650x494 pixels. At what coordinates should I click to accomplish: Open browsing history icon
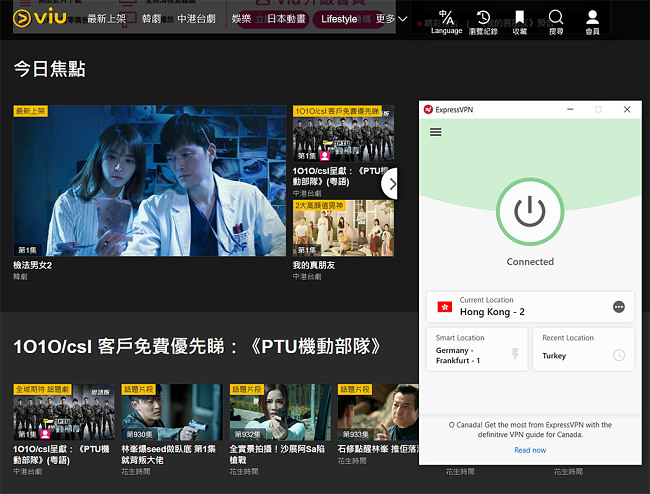(x=483, y=22)
